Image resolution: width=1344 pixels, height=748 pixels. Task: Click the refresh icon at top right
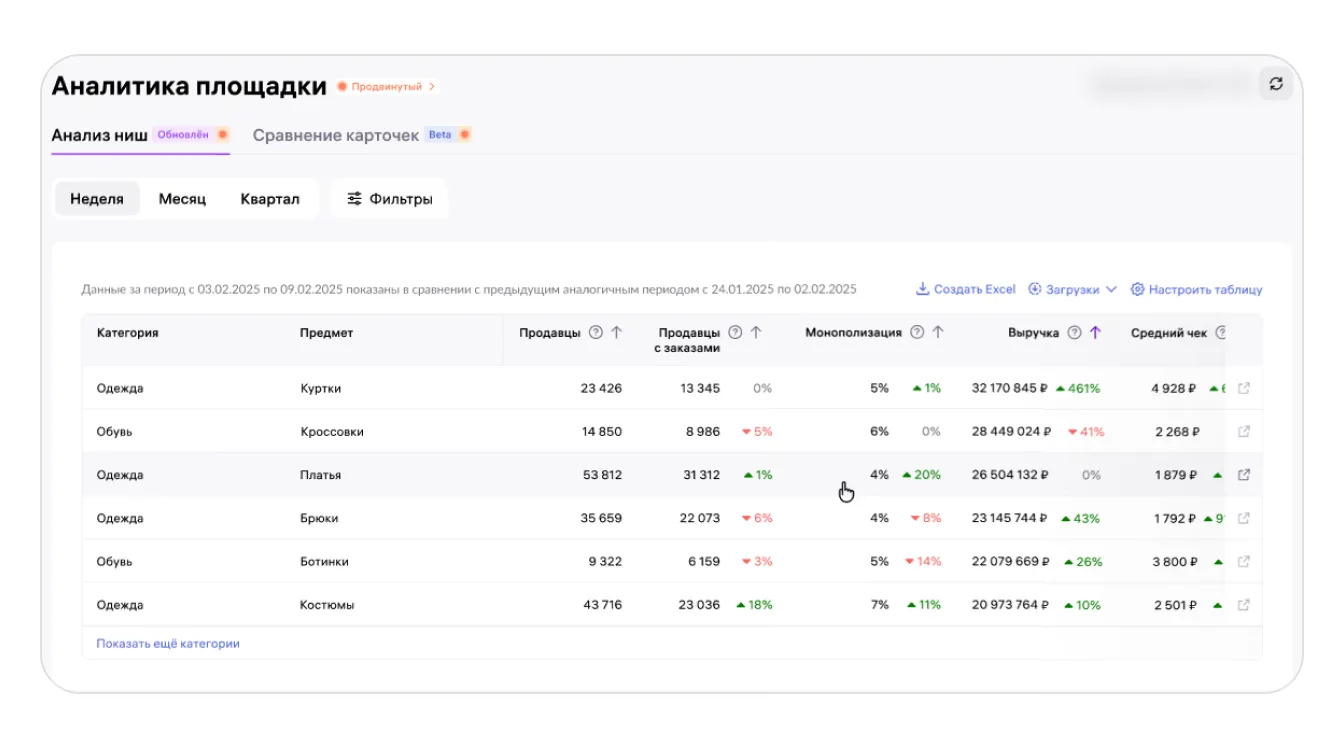1276,84
